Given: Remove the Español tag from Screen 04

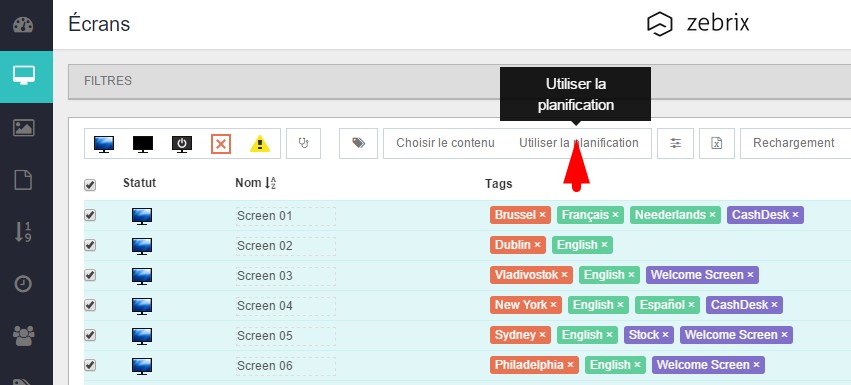Looking at the screenshot, I should click(x=691, y=305).
